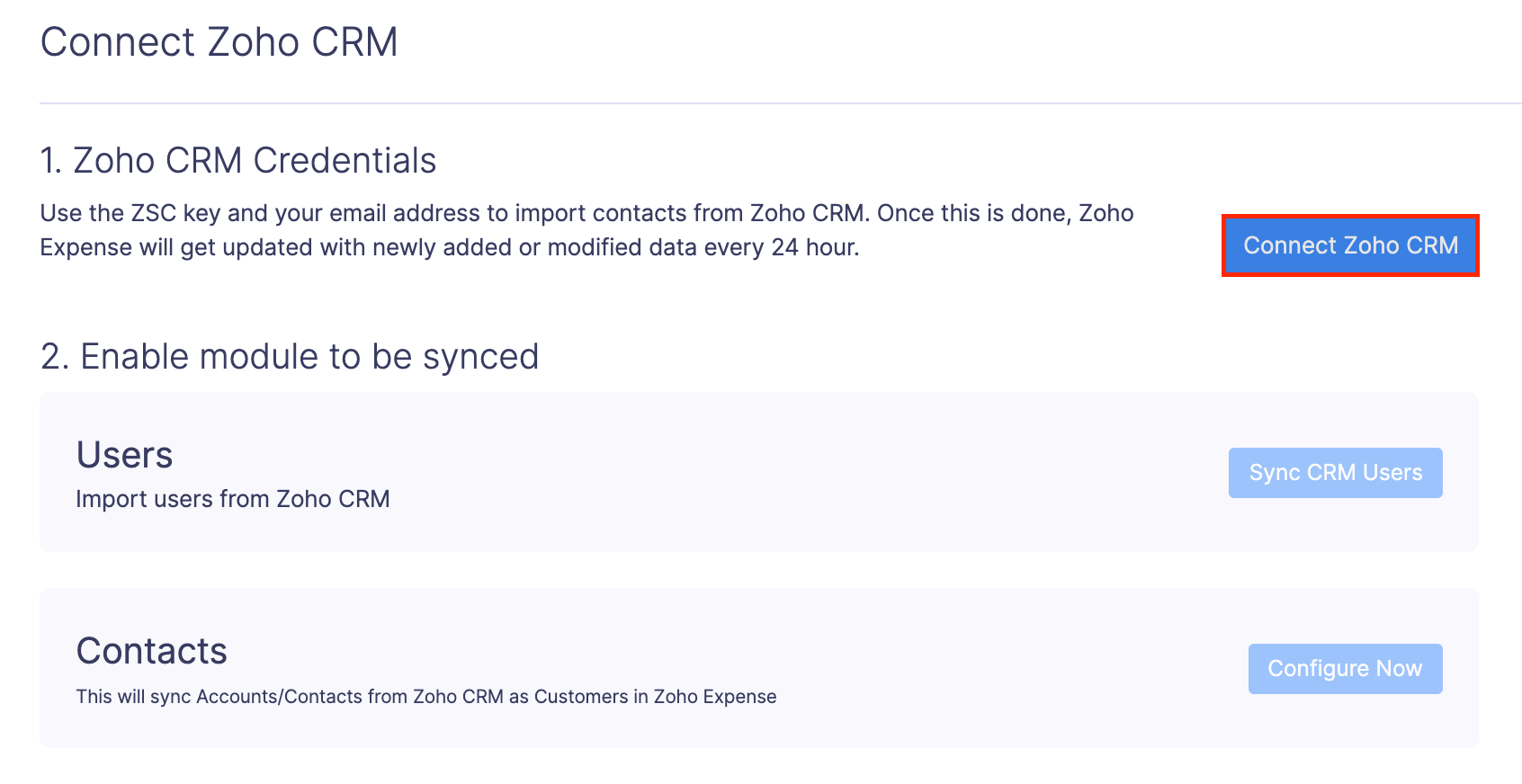Click the Users card title
Screen dimensions: 1522x784
(x=124, y=454)
